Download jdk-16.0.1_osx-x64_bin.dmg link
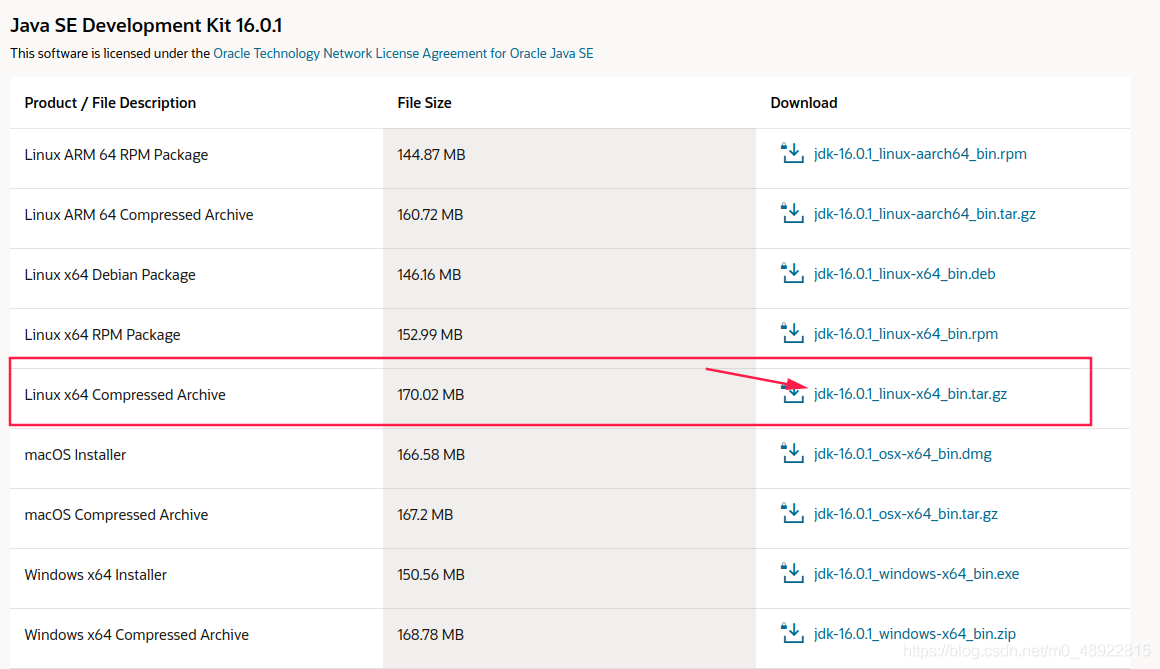Viewport: 1160px width, 669px height. (x=903, y=454)
